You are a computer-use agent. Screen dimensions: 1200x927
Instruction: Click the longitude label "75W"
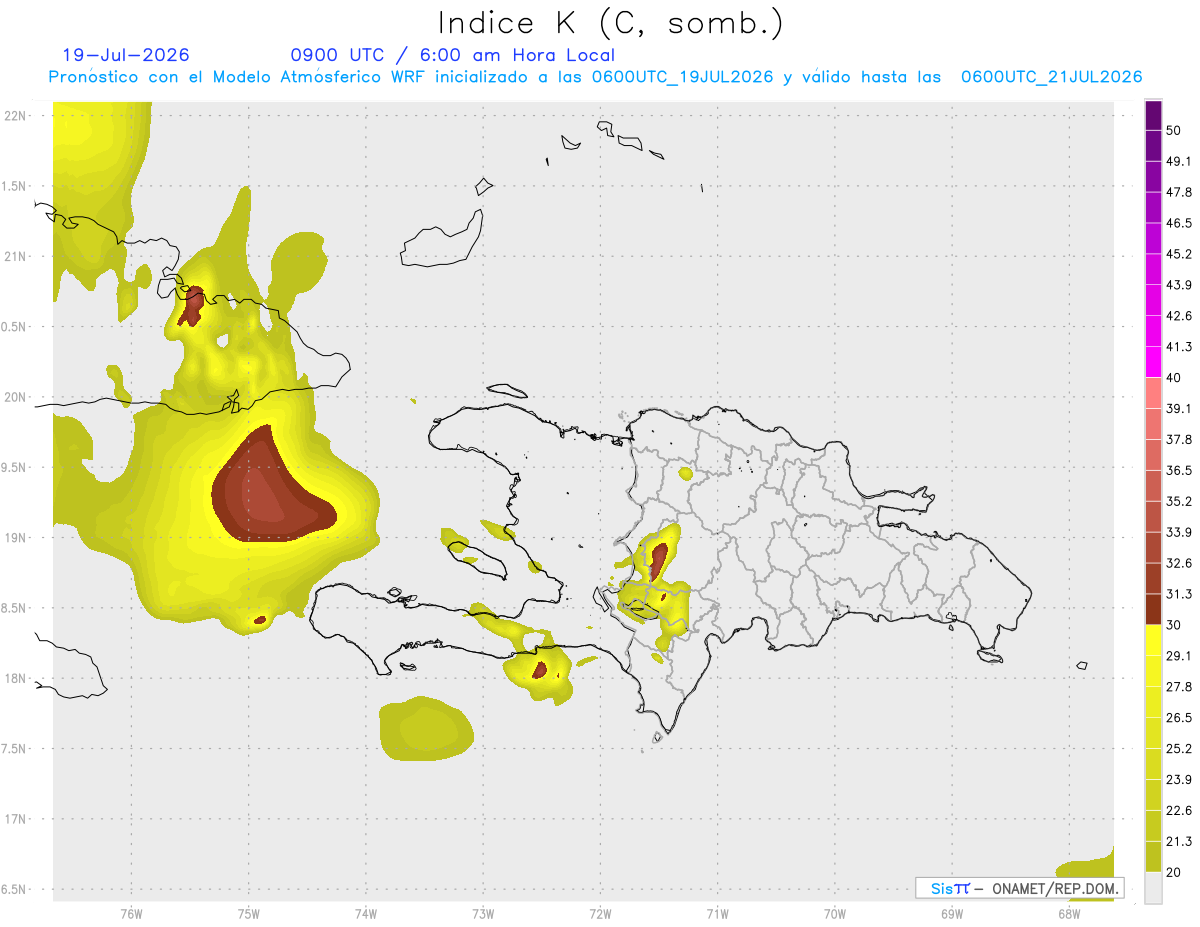click(x=249, y=913)
